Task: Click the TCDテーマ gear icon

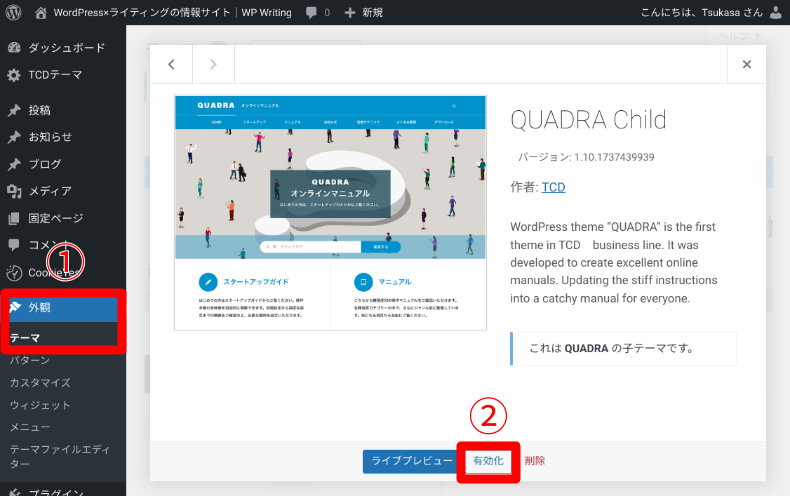Action: [14, 75]
